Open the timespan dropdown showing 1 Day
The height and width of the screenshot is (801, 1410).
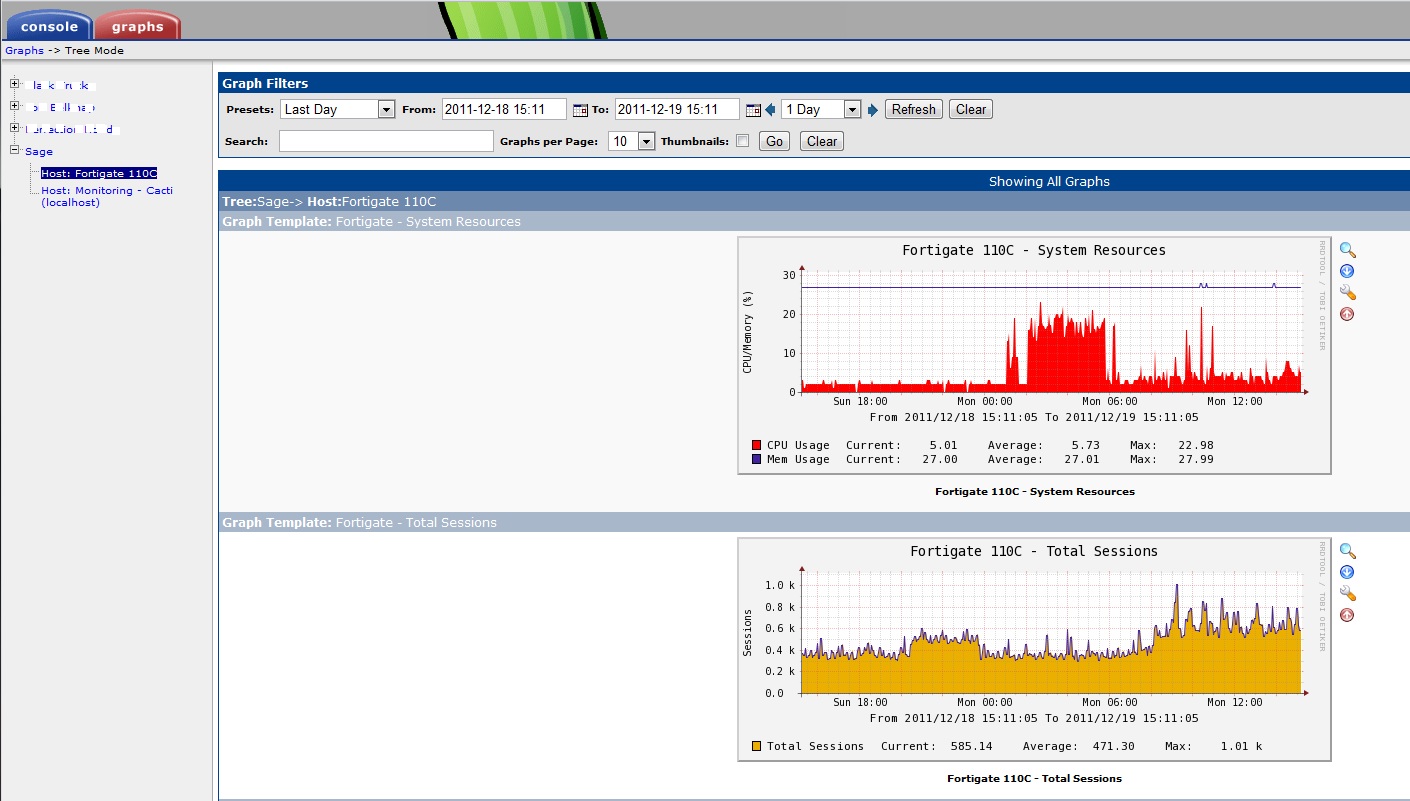[821, 109]
